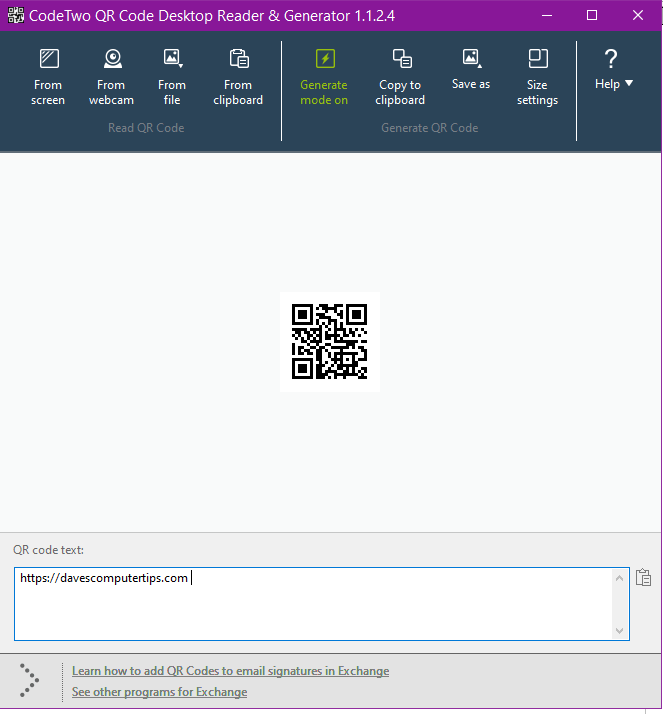Copy the generated QR code to clipboard
The image size is (663, 714).
coord(400,77)
